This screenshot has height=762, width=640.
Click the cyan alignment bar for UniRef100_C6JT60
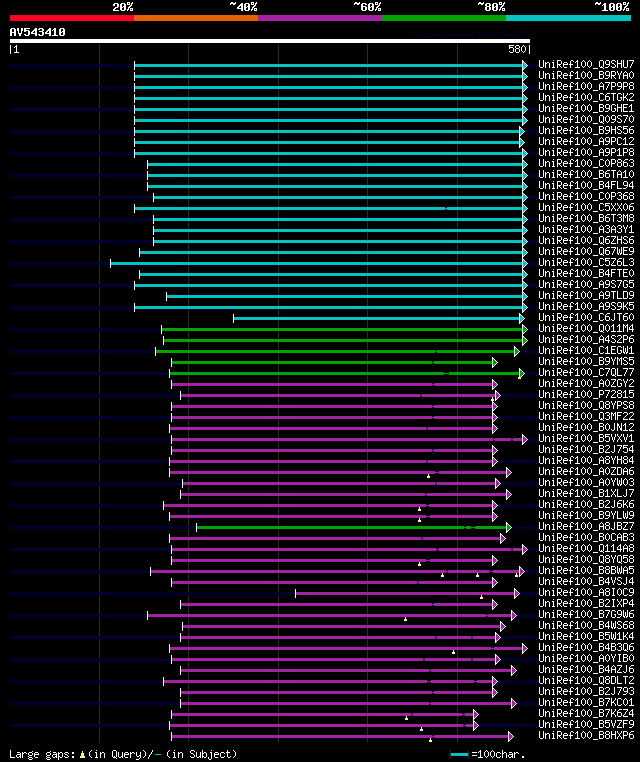pyautogui.click(x=379, y=318)
